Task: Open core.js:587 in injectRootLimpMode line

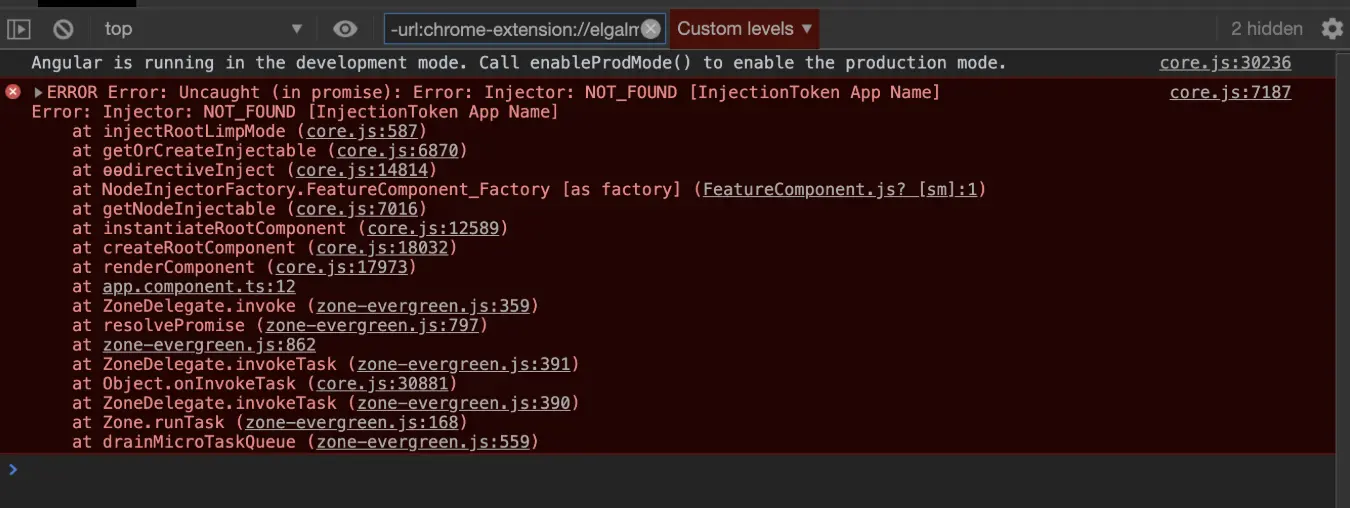Action: click(366, 131)
